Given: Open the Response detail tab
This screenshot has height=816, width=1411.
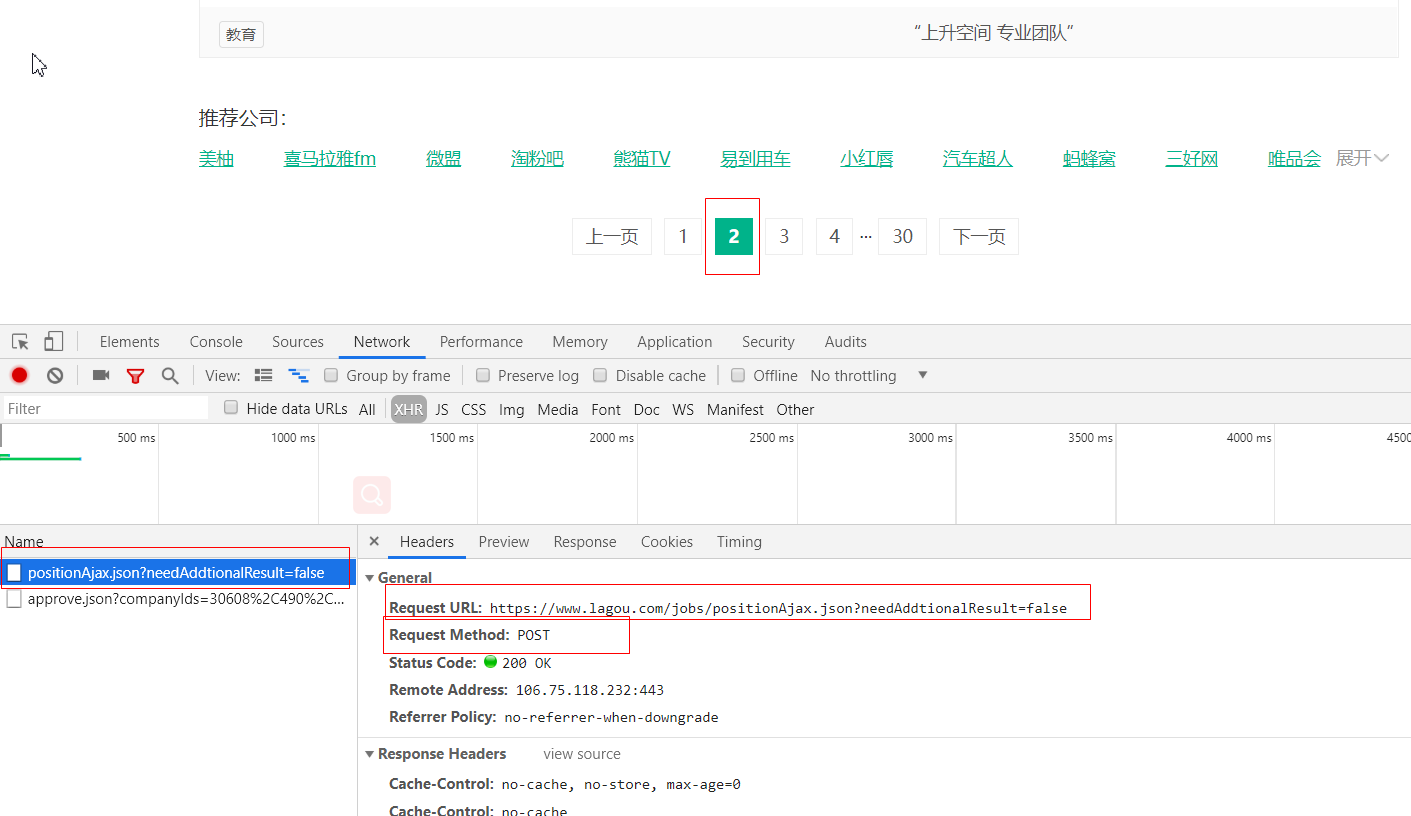Looking at the screenshot, I should (x=585, y=542).
